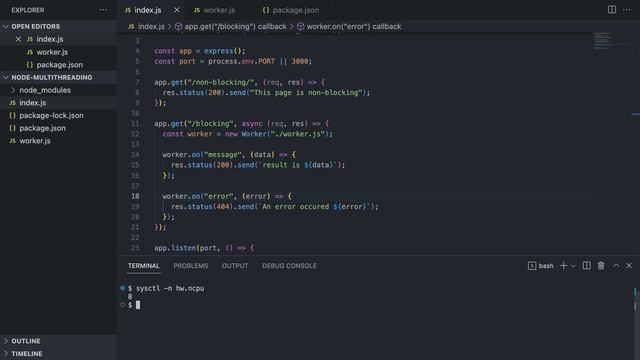Click the code minimap preview
The height and width of the screenshot is (360, 640).
click(602, 41)
